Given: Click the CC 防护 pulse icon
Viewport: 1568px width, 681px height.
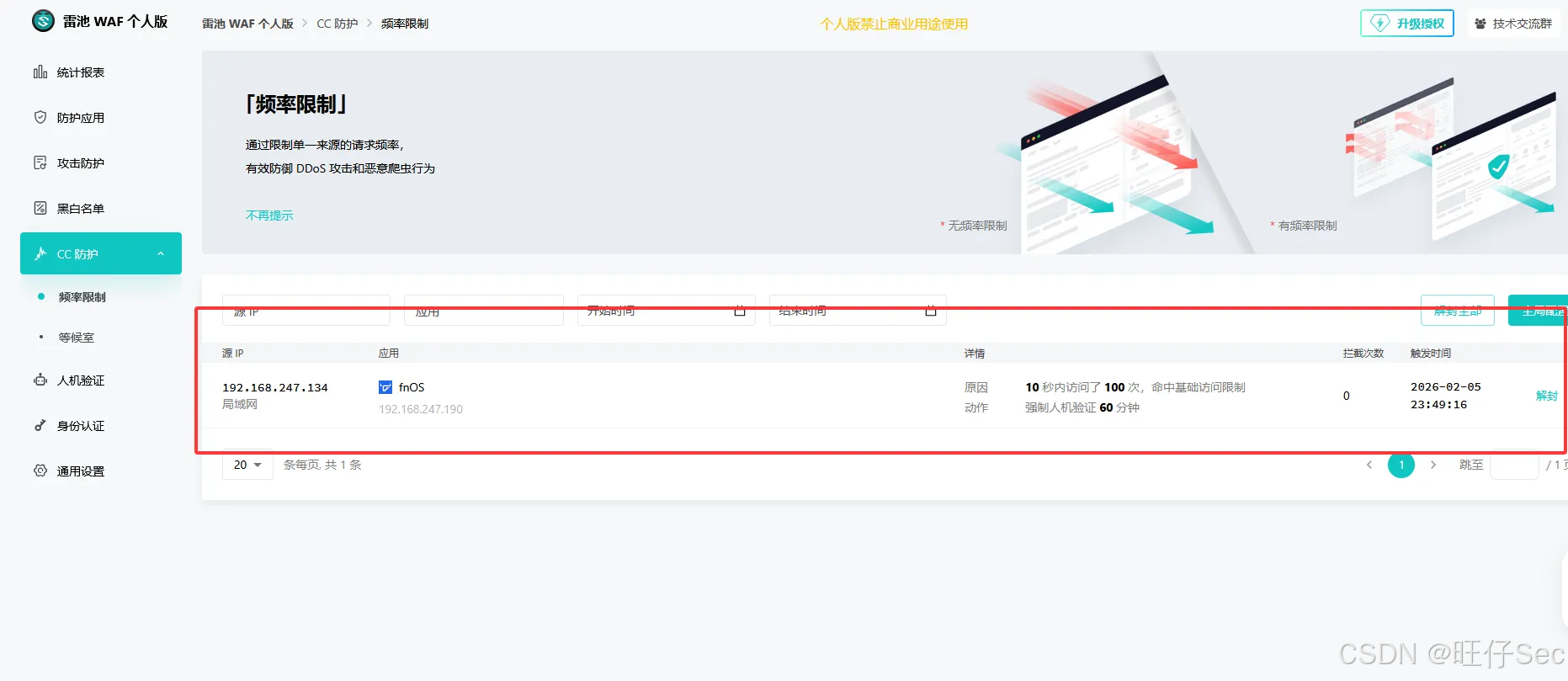Looking at the screenshot, I should [40, 253].
